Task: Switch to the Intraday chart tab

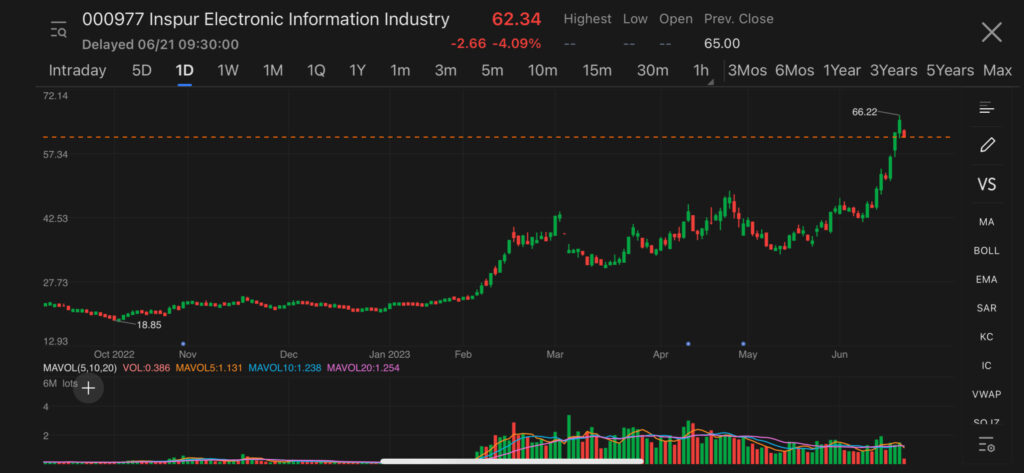Action: 78,71
